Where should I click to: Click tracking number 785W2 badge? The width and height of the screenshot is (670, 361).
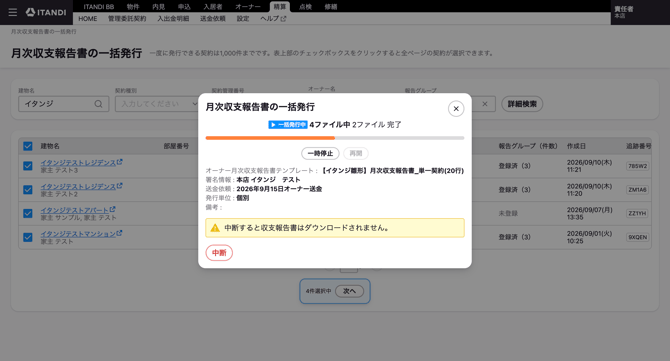[638, 166]
